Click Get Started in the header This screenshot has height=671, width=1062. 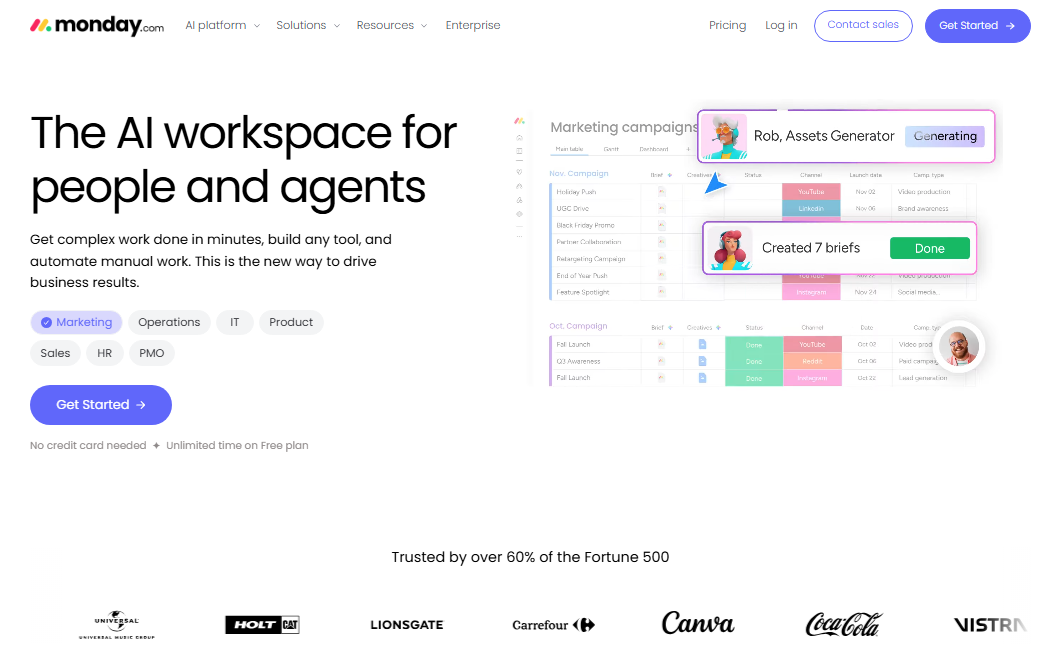(x=977, y=26)
